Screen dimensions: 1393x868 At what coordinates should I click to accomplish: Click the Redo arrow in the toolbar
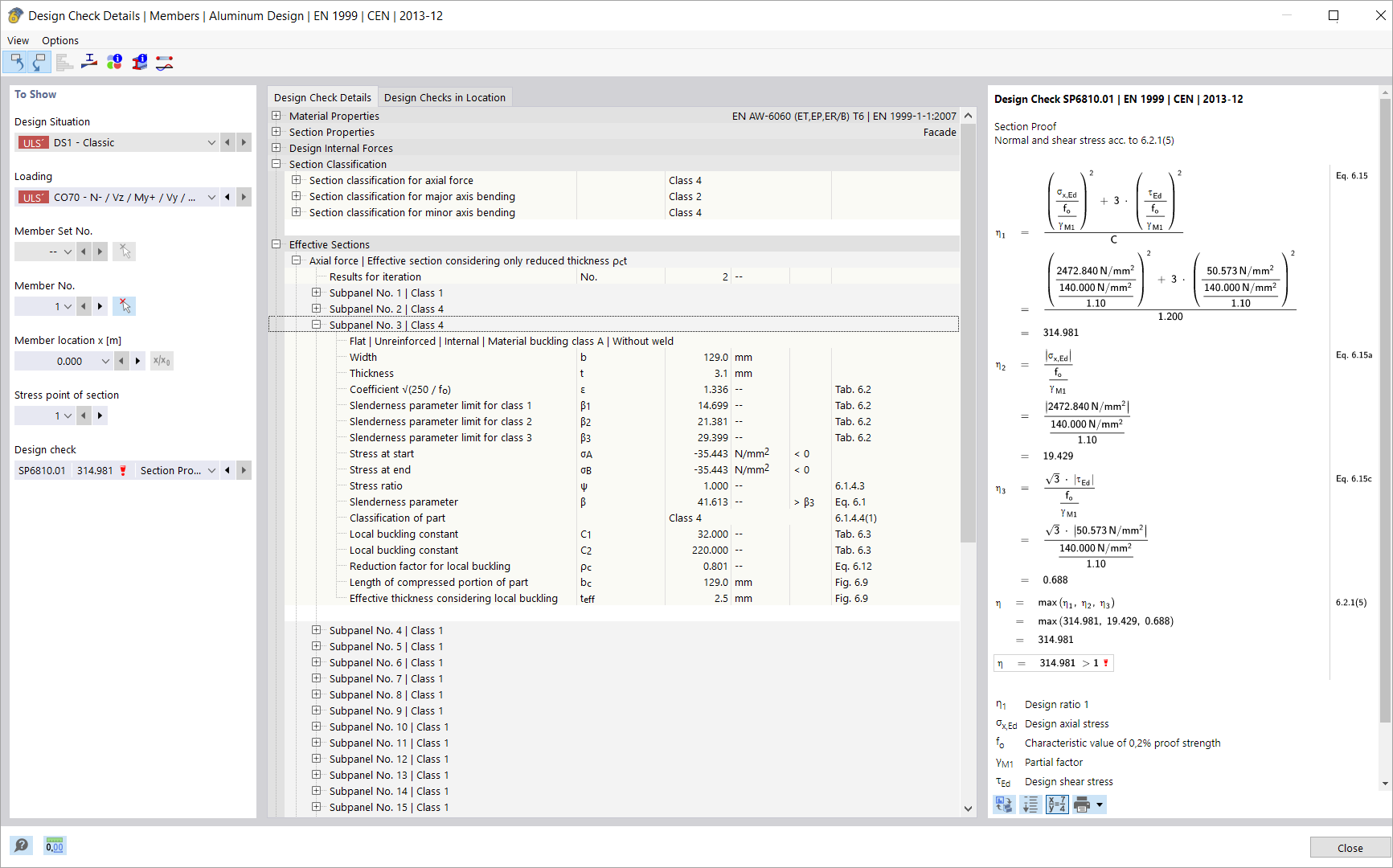[39, 62]
